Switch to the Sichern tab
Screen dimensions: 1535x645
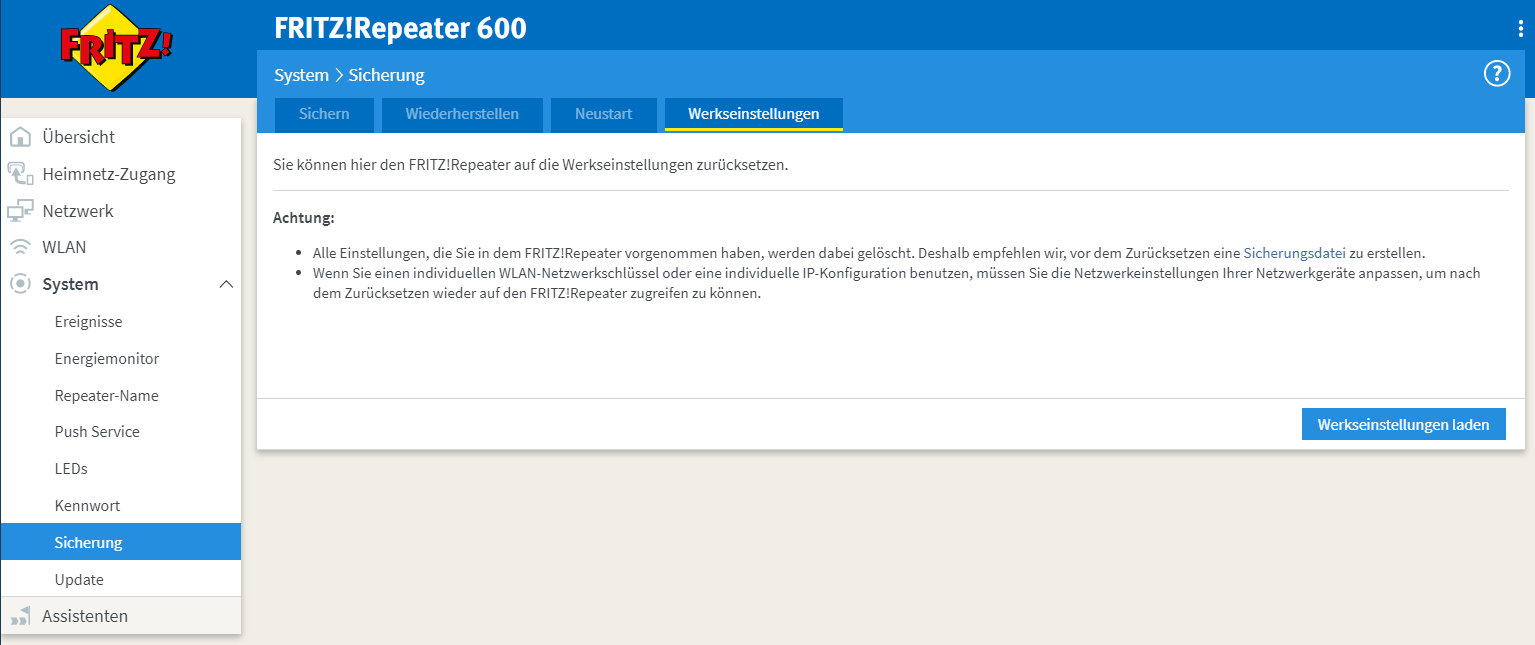[324, 114]
